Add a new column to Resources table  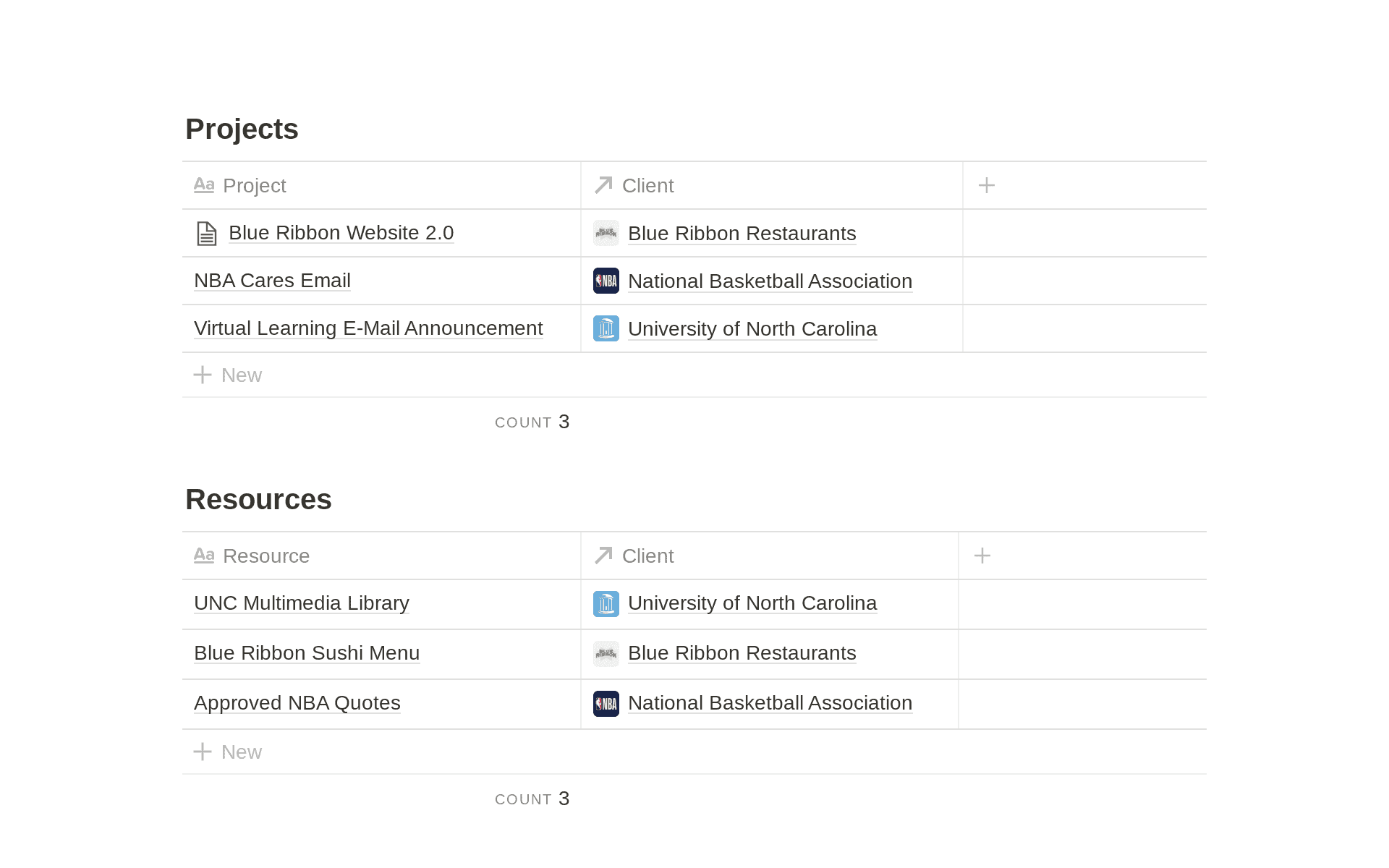(982, 556)
